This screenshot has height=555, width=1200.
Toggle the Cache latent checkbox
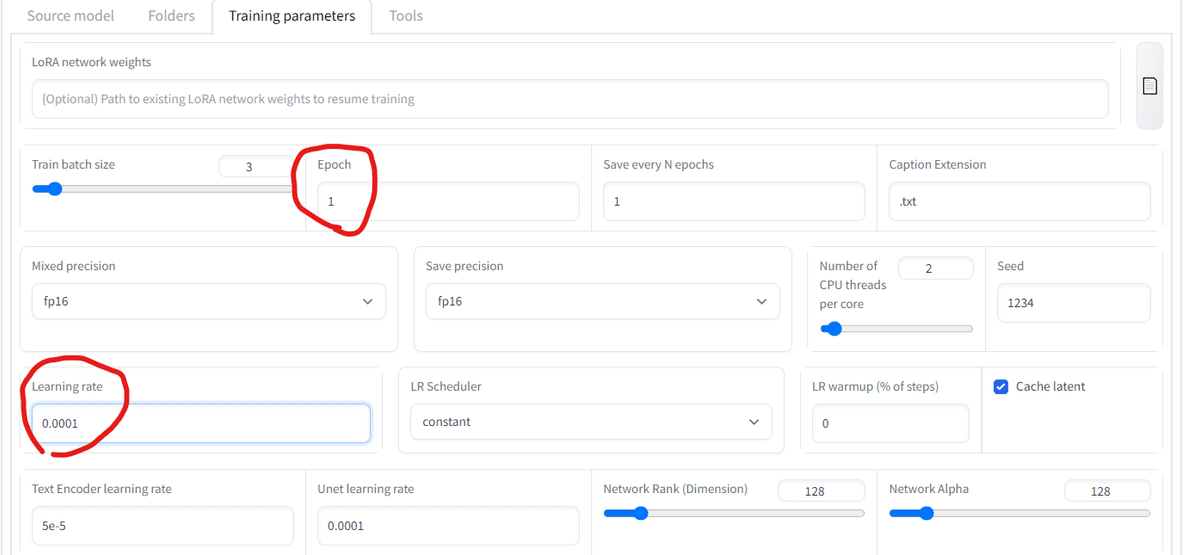pyautogui.click(x=1001, y=387)
